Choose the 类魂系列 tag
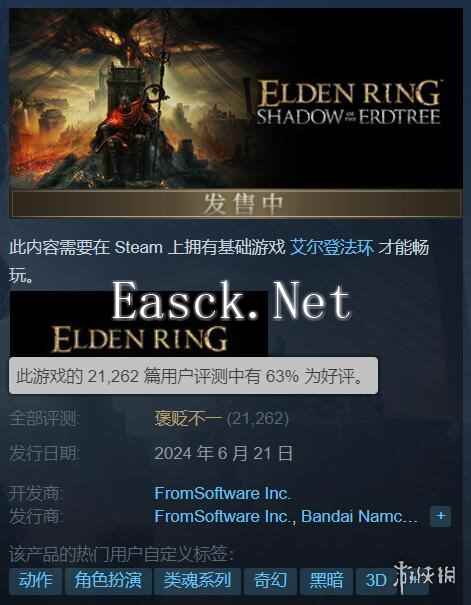Image resolution: width=471 pixels, height=605 pixels. (197, 581)
